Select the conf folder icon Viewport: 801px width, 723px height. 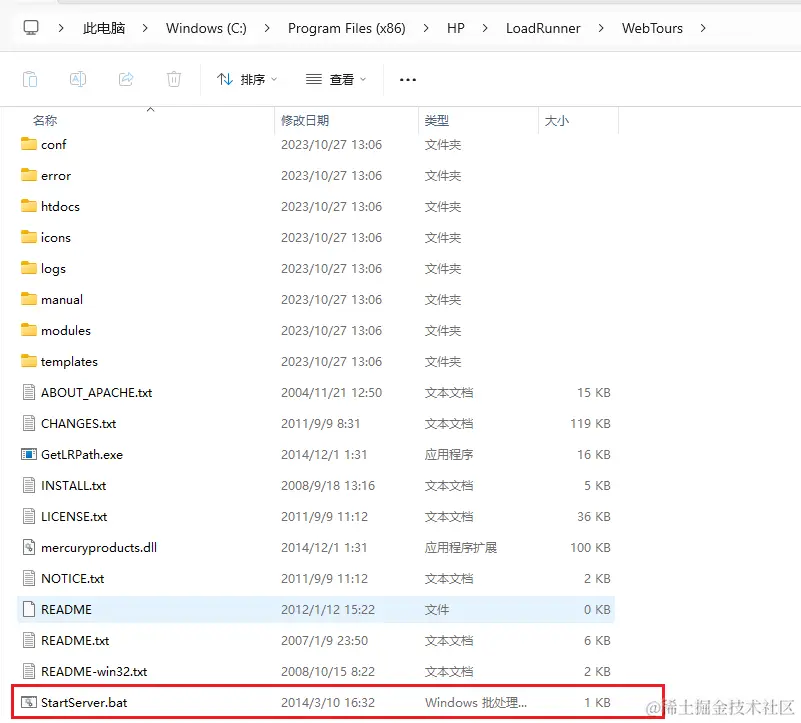pos(29,144)
